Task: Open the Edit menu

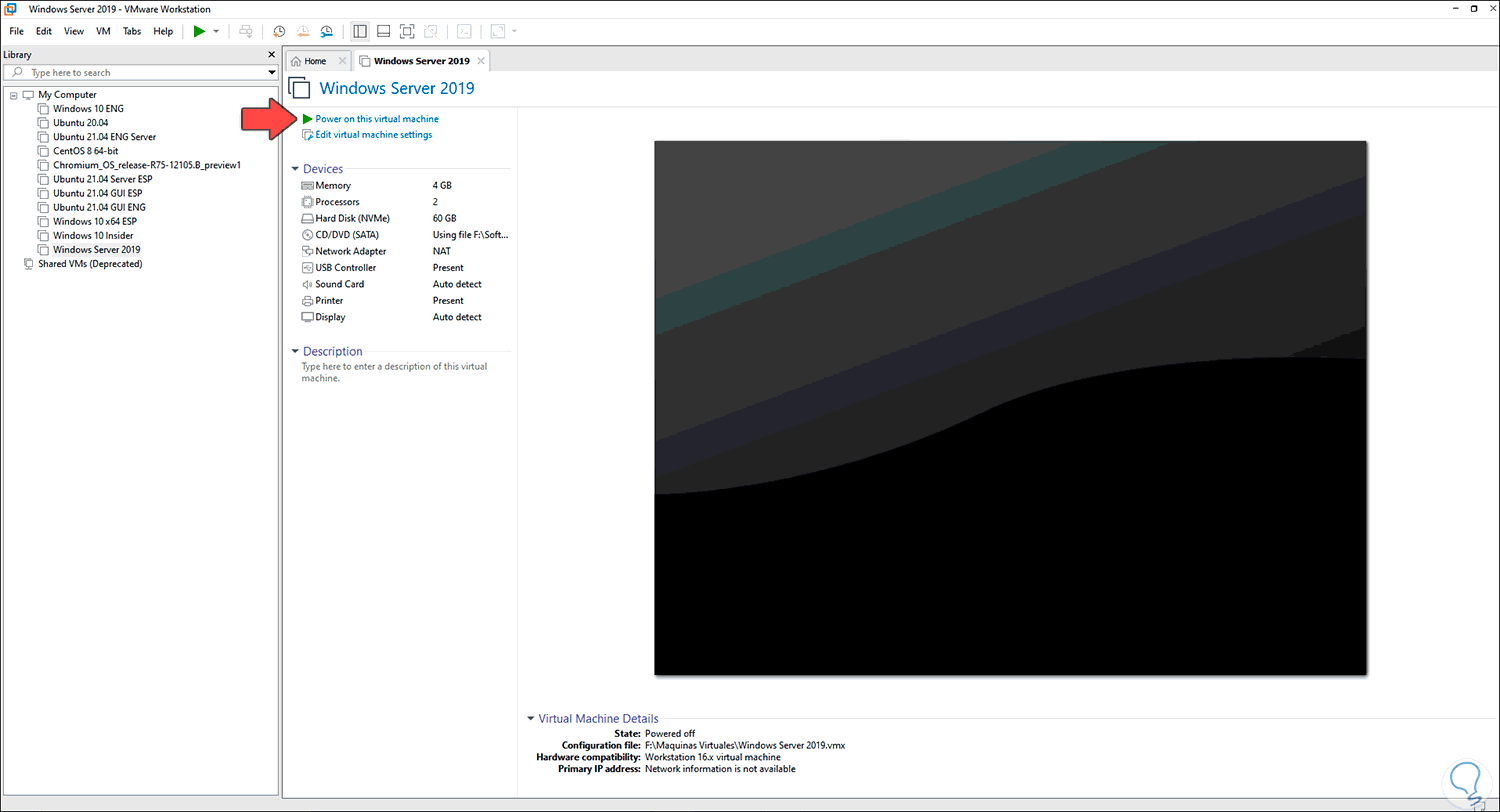Action: click(x=44, y=31)
